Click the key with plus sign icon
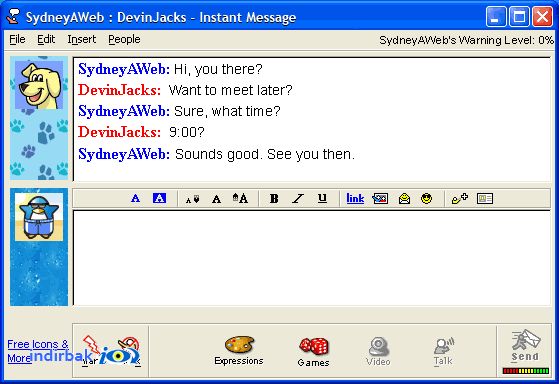 coord(460,198)
